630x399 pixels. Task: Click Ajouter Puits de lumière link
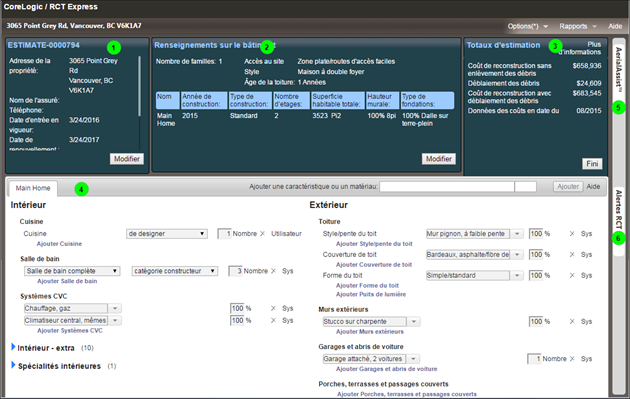coord(371,295)
